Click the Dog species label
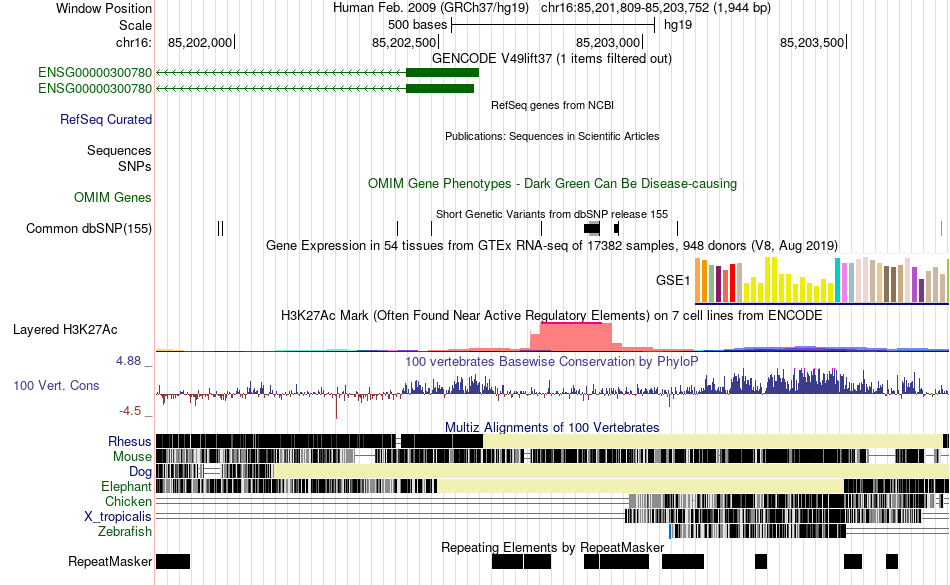950x585 pixels. point(141,471)
